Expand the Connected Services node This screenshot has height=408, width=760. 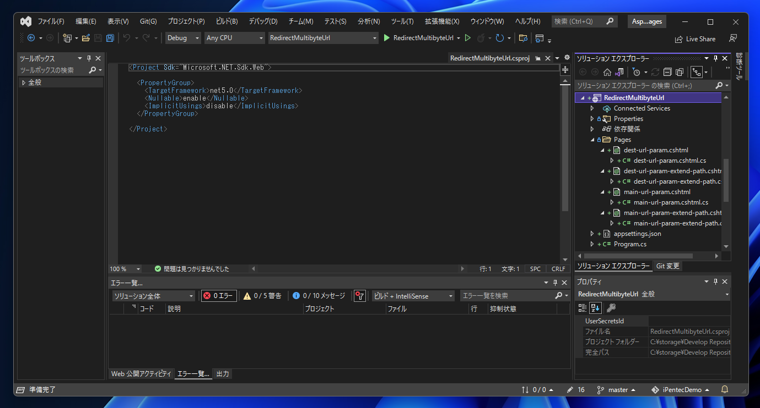(x=592, y=109)
